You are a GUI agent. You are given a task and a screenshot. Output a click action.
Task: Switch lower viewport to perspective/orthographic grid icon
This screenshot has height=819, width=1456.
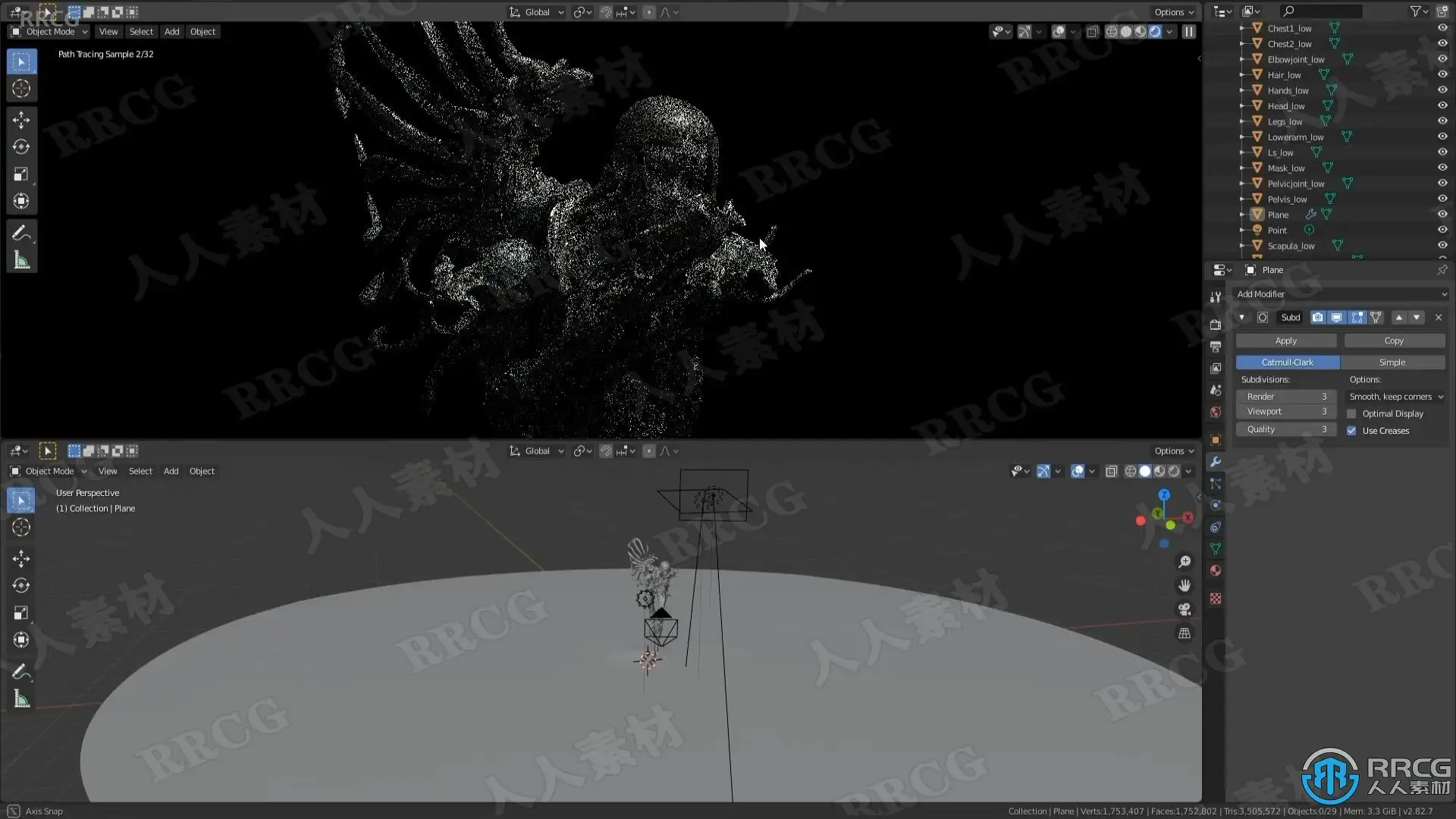[x=1184, y=633]
